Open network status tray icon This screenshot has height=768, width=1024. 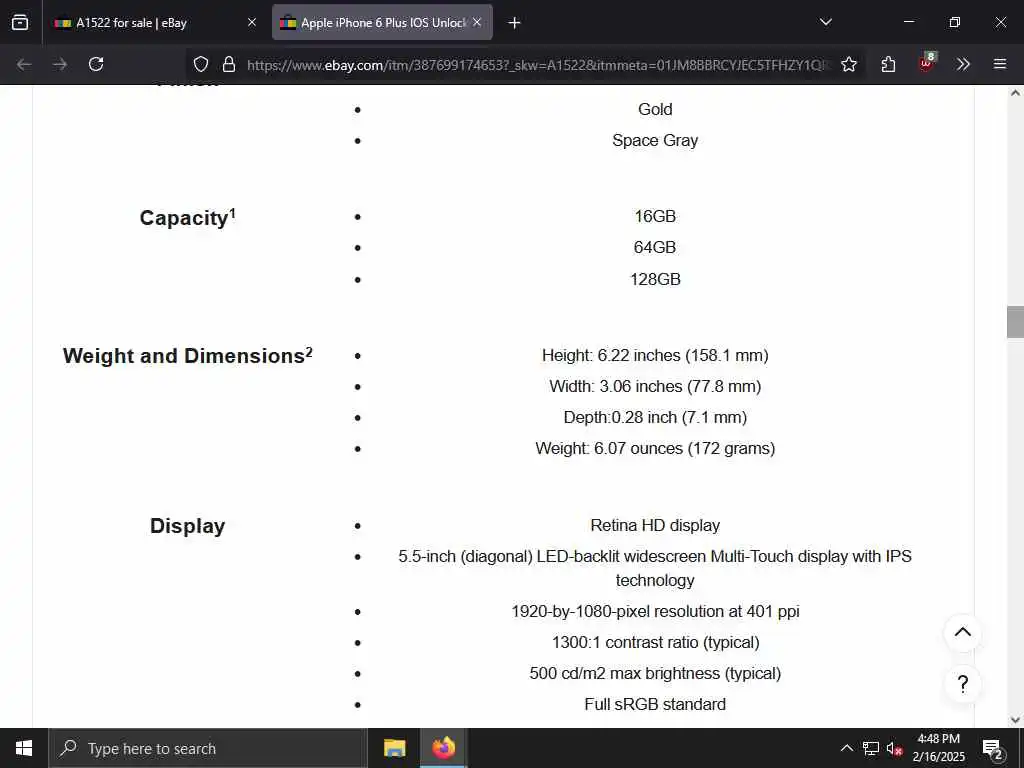(x=871, y=748)
